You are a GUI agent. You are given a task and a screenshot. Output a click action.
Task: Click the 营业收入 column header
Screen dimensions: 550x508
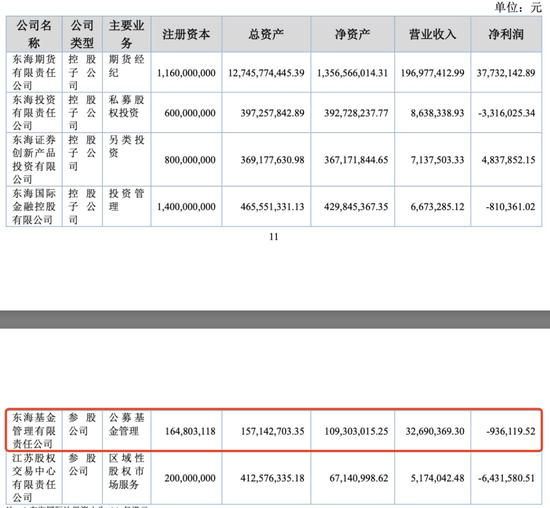point(432,34)
